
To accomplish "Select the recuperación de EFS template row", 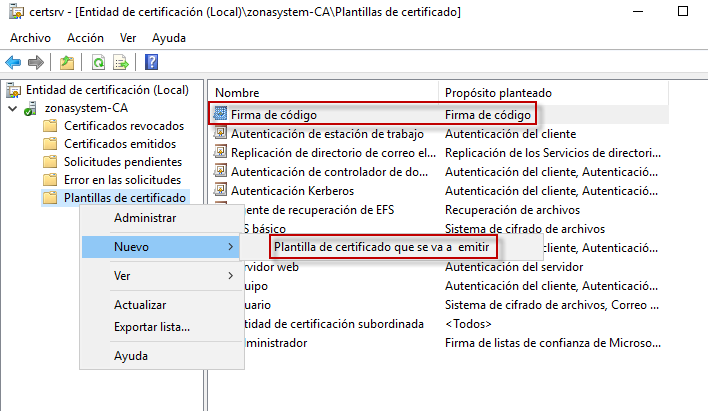I will (319, 210).
